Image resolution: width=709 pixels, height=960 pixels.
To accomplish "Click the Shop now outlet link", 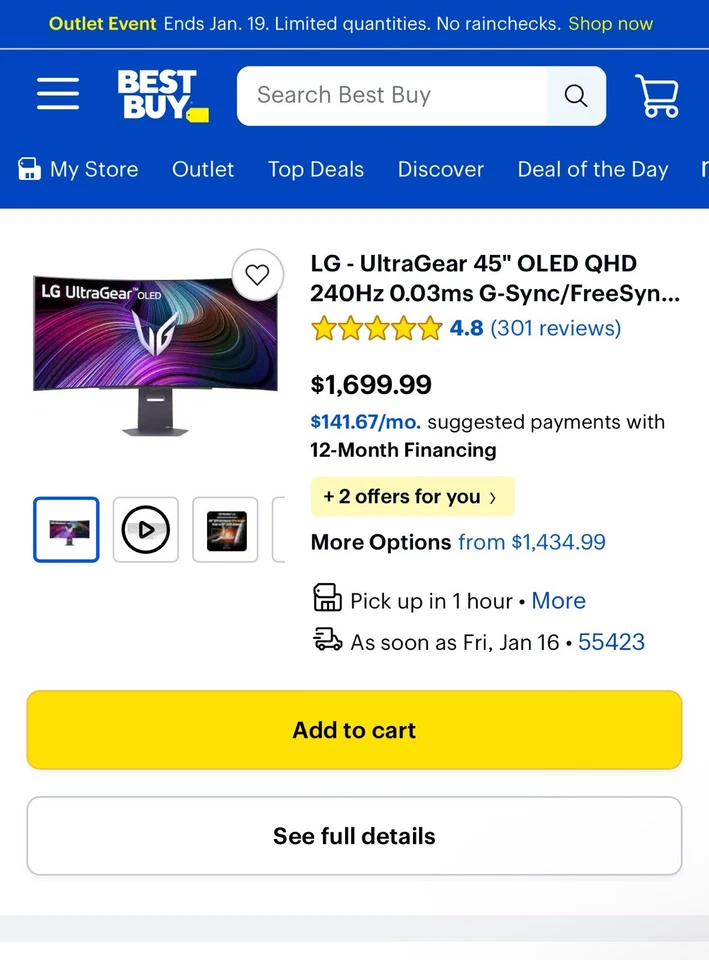I will (610, 23).
